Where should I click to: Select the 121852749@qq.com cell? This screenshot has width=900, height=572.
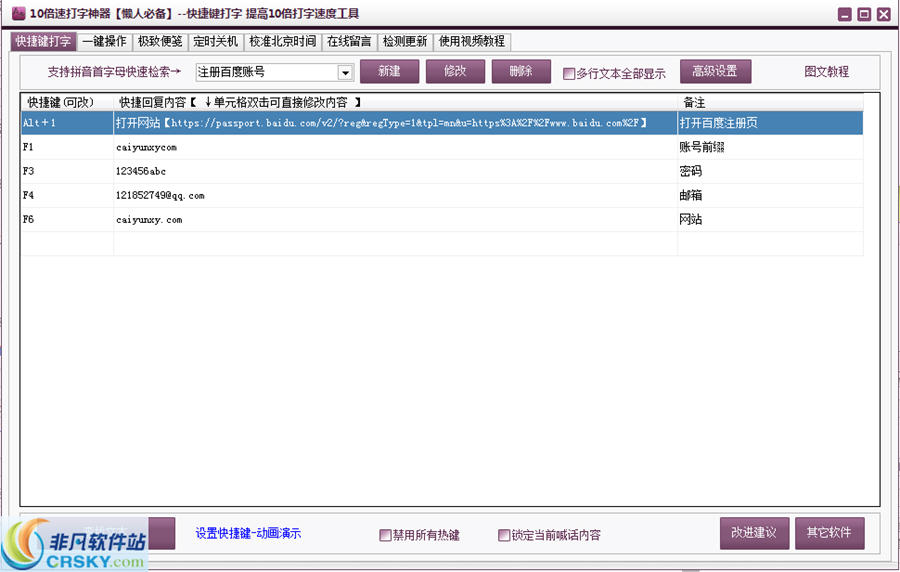coord(395,195)
